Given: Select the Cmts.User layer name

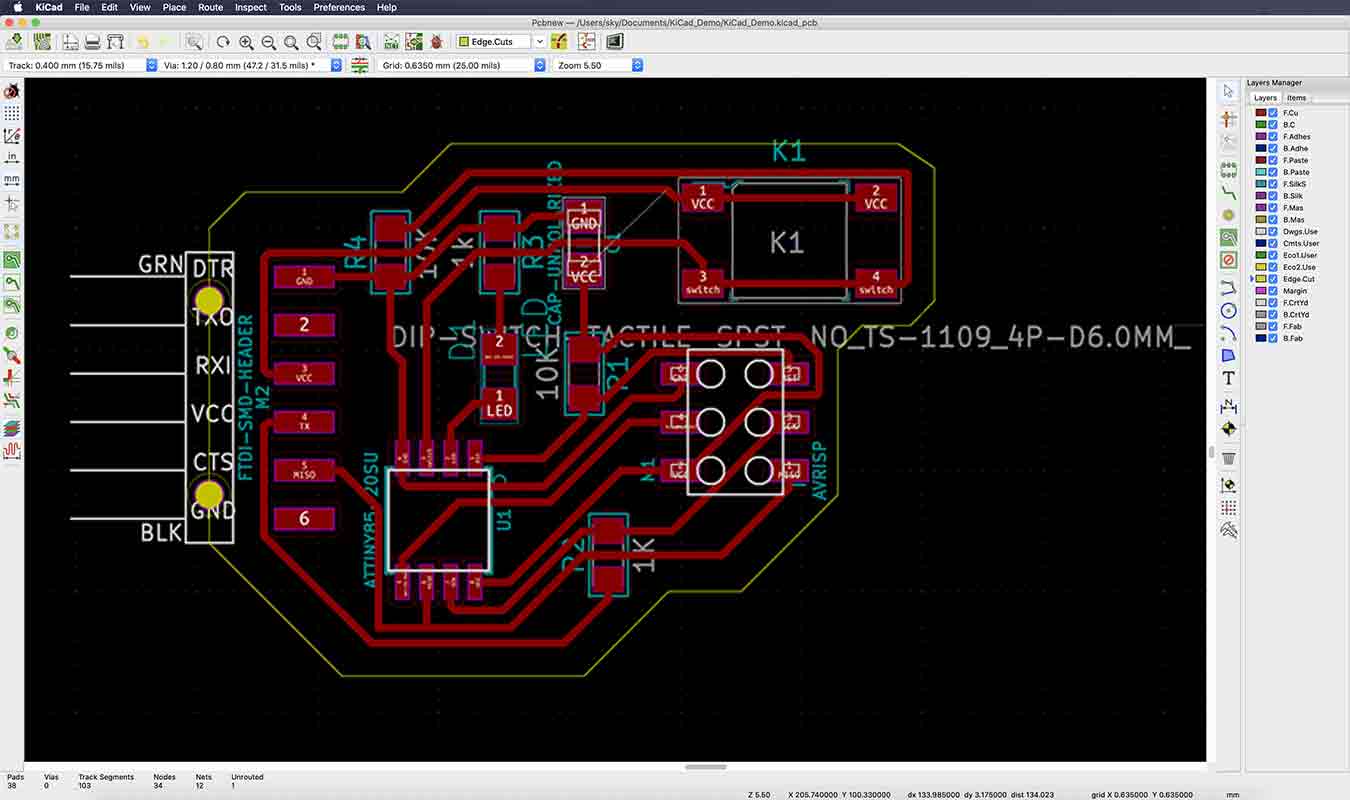Looking at the screenshot, I should click(x=1301, y=244).
